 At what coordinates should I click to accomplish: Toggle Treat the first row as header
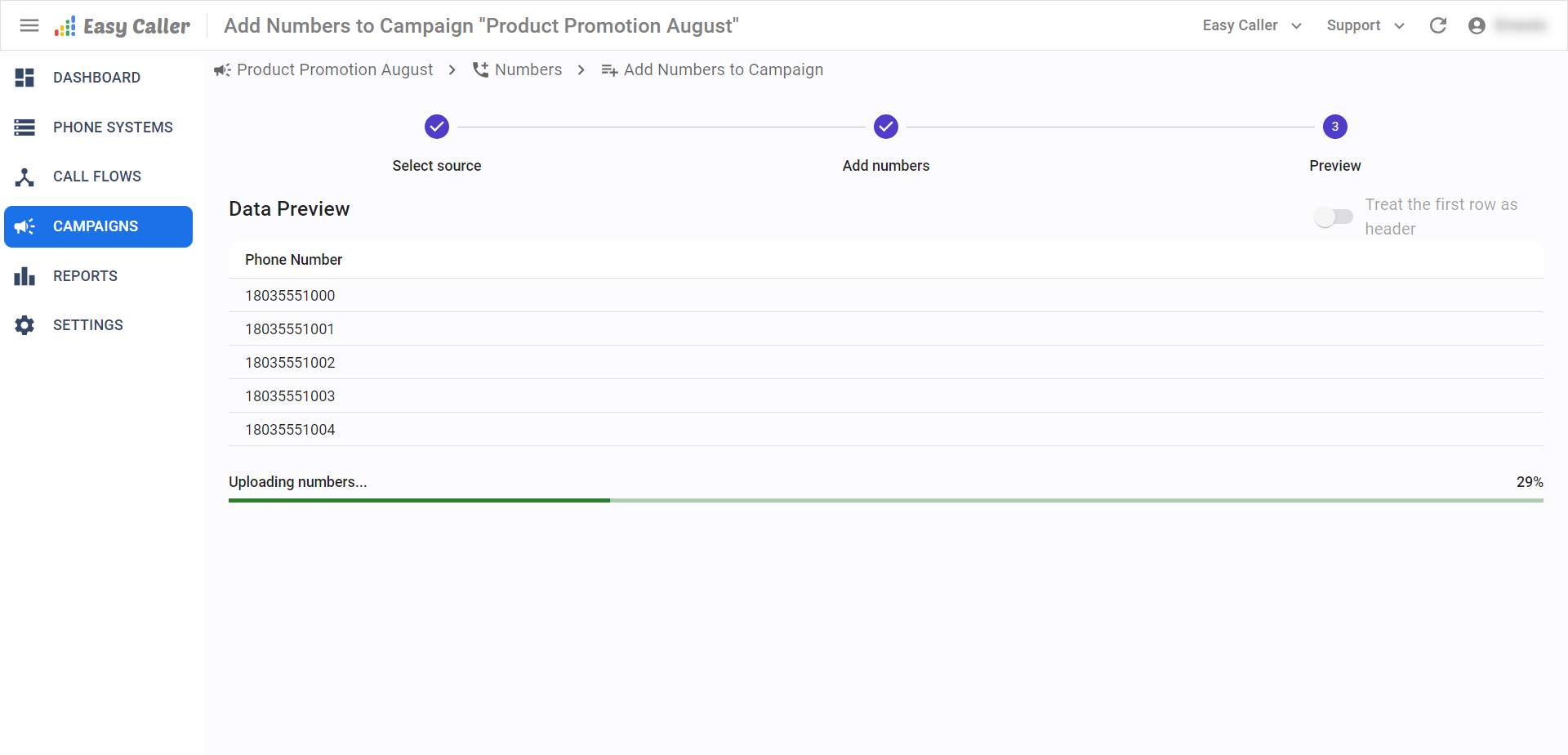(x=1334, y=217)
